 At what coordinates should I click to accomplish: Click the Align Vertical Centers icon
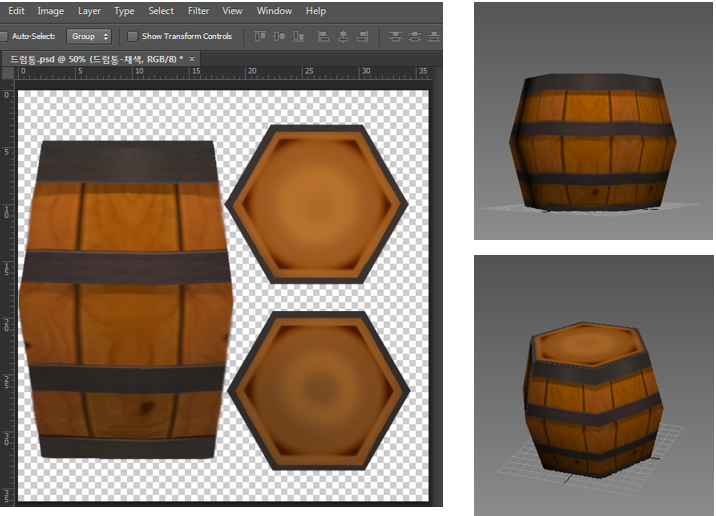pos(280,37)
